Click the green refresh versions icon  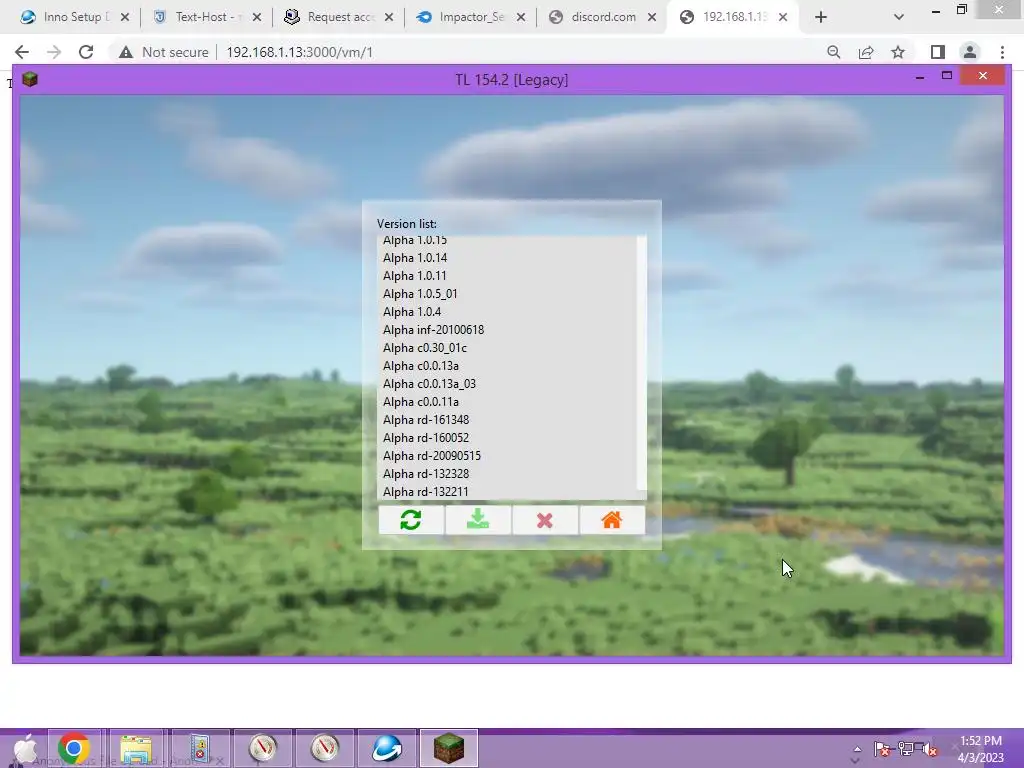411,520
